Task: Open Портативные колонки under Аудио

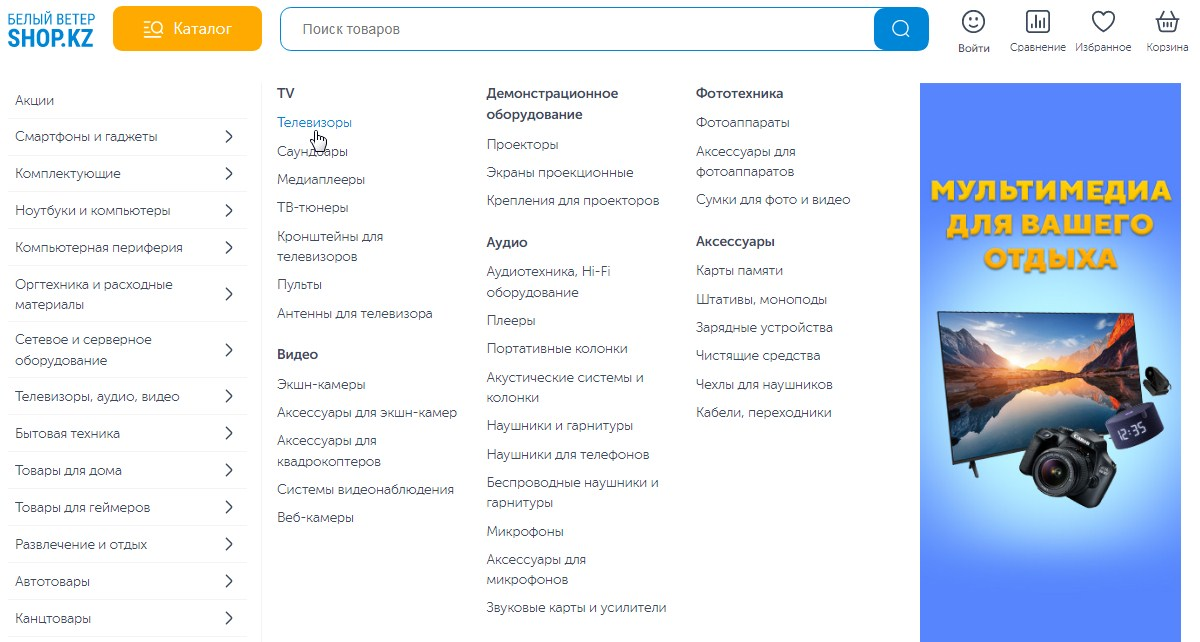Action: click(557, 349)
